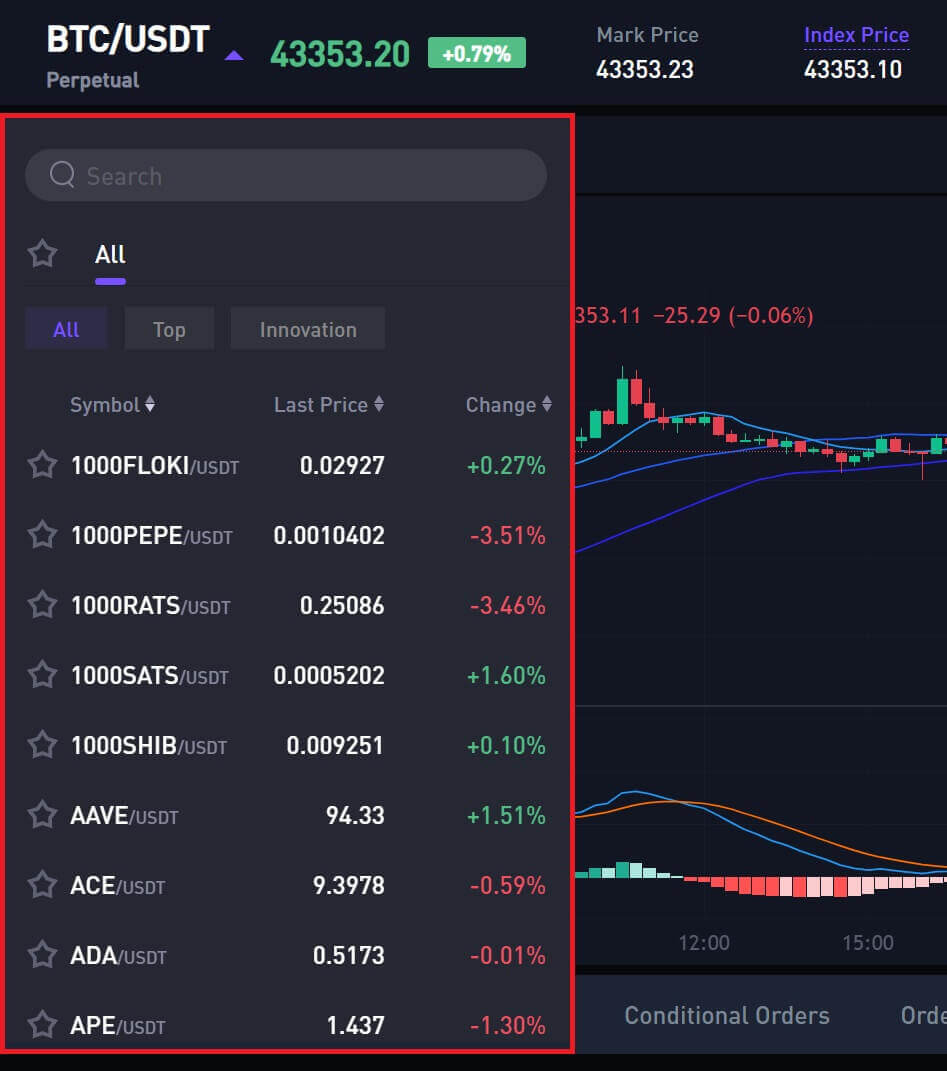Sort list by Last Price arrows
This screenshot has height=1071, width=947.
pos(379,404)
